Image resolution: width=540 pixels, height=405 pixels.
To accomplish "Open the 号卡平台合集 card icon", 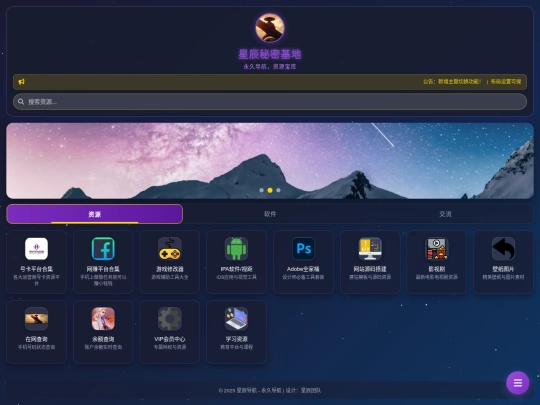I will pos(37,249).
